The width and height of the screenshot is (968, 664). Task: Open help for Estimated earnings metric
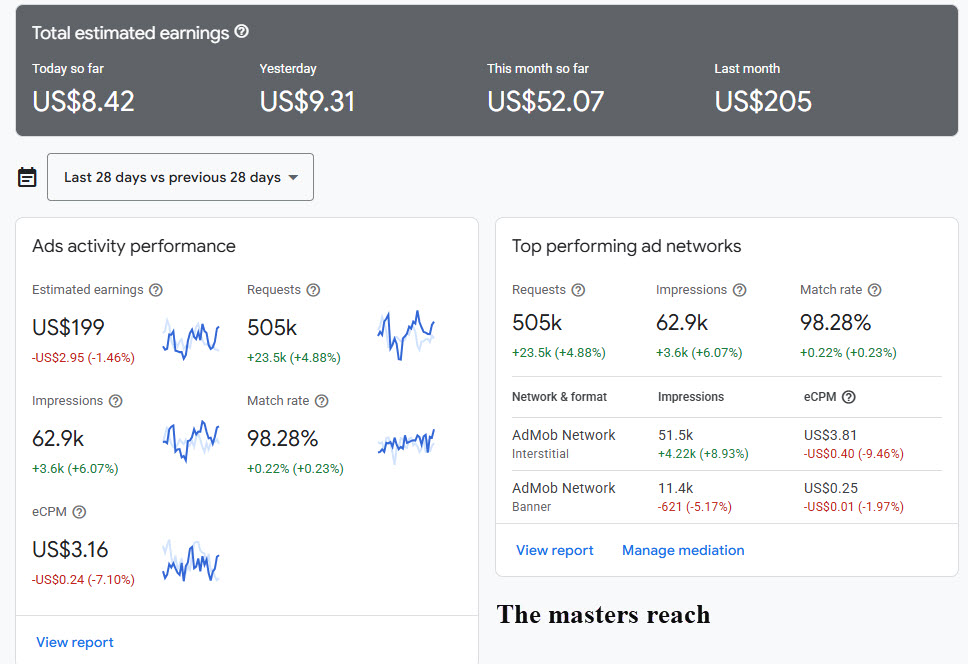156,290
